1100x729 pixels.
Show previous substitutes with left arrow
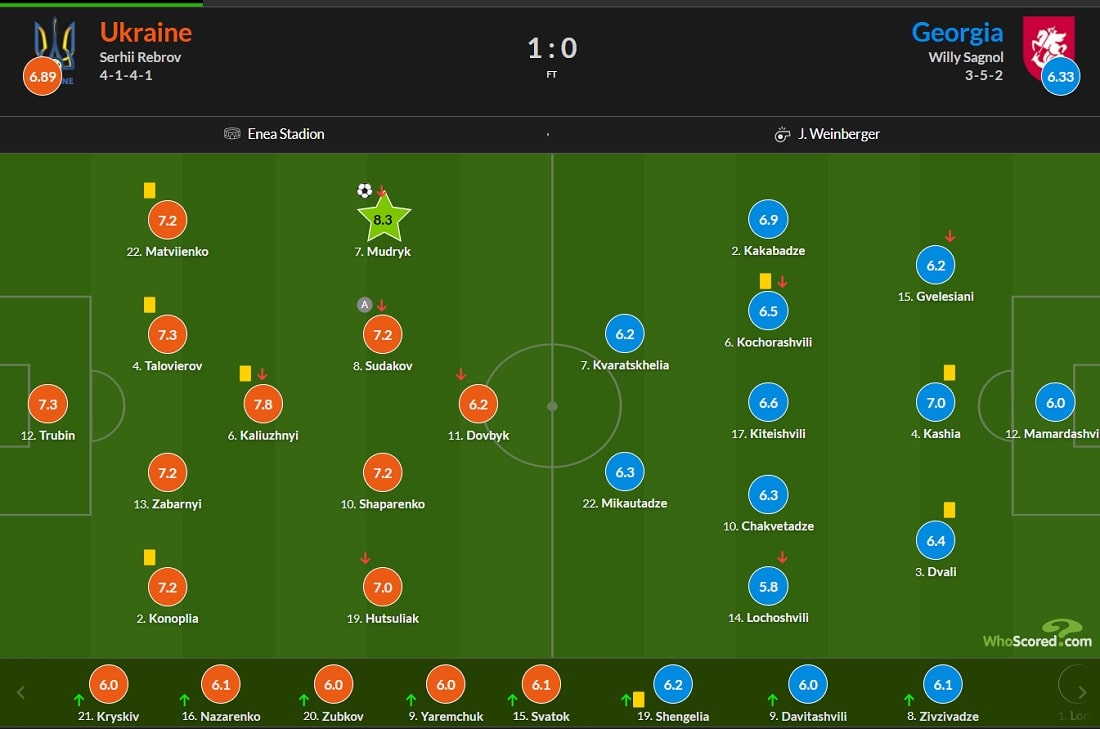pos(21,693)
